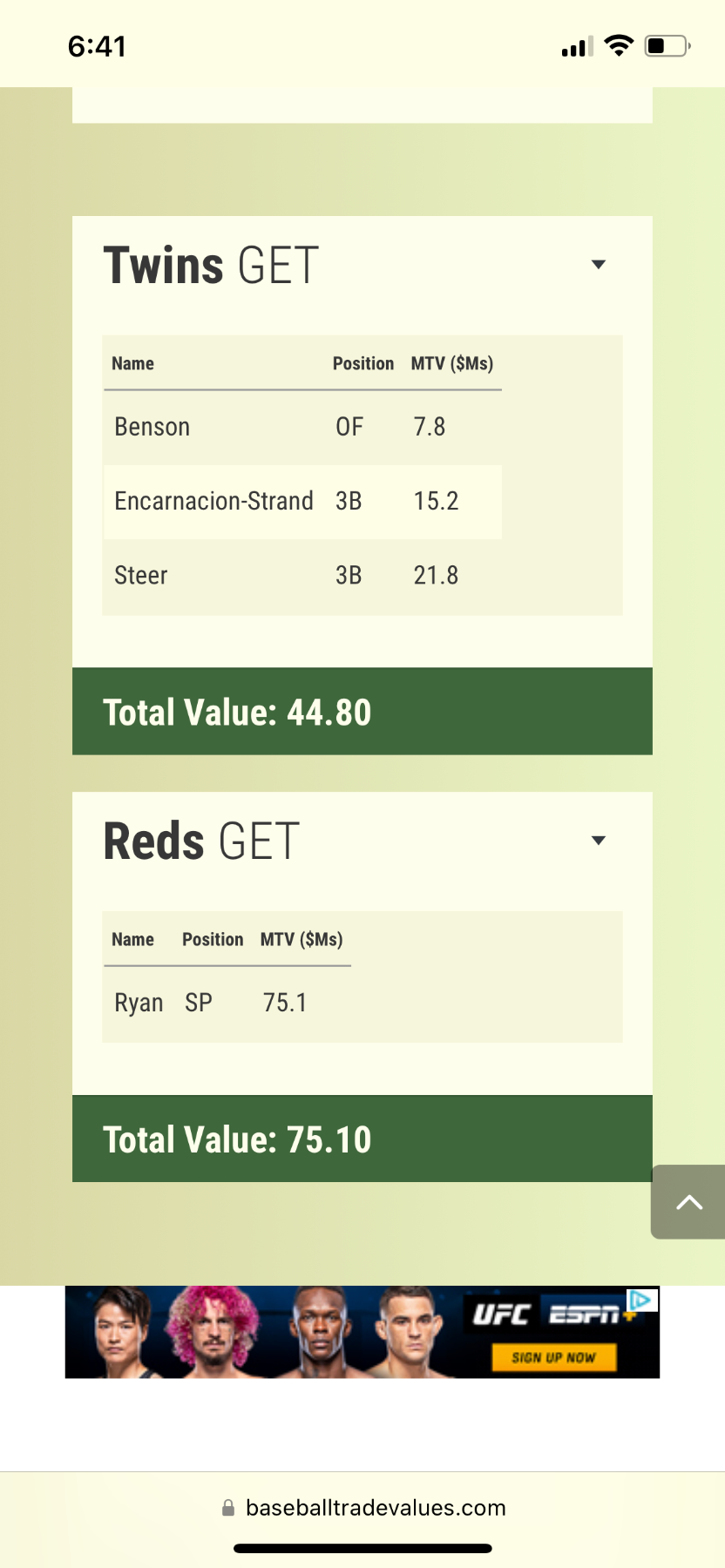Tap the baseballtradevalues.com address bar
The image size is (725, 1568).
pyautogui.click(x=375, y=1508)
